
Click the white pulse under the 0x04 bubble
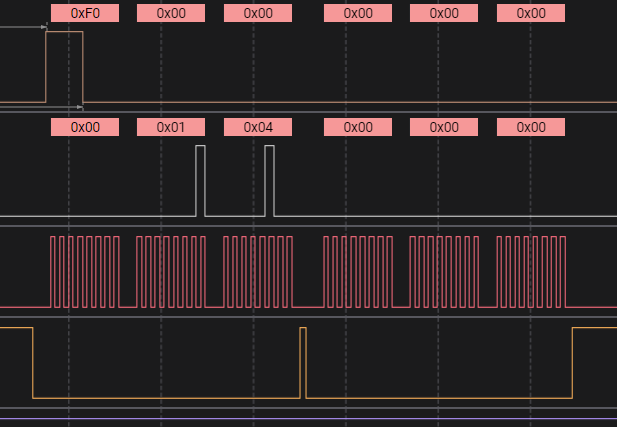270,181
